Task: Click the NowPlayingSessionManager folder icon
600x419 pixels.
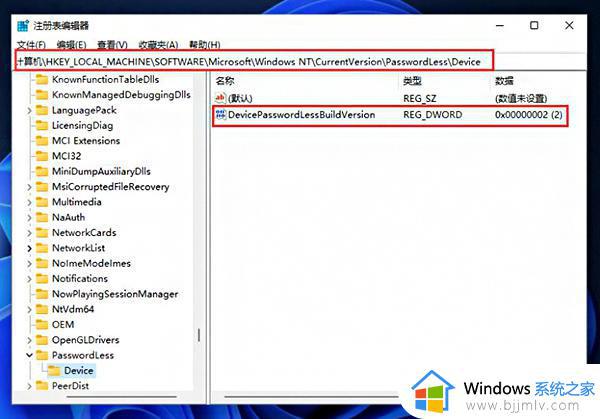Action: 42,294
